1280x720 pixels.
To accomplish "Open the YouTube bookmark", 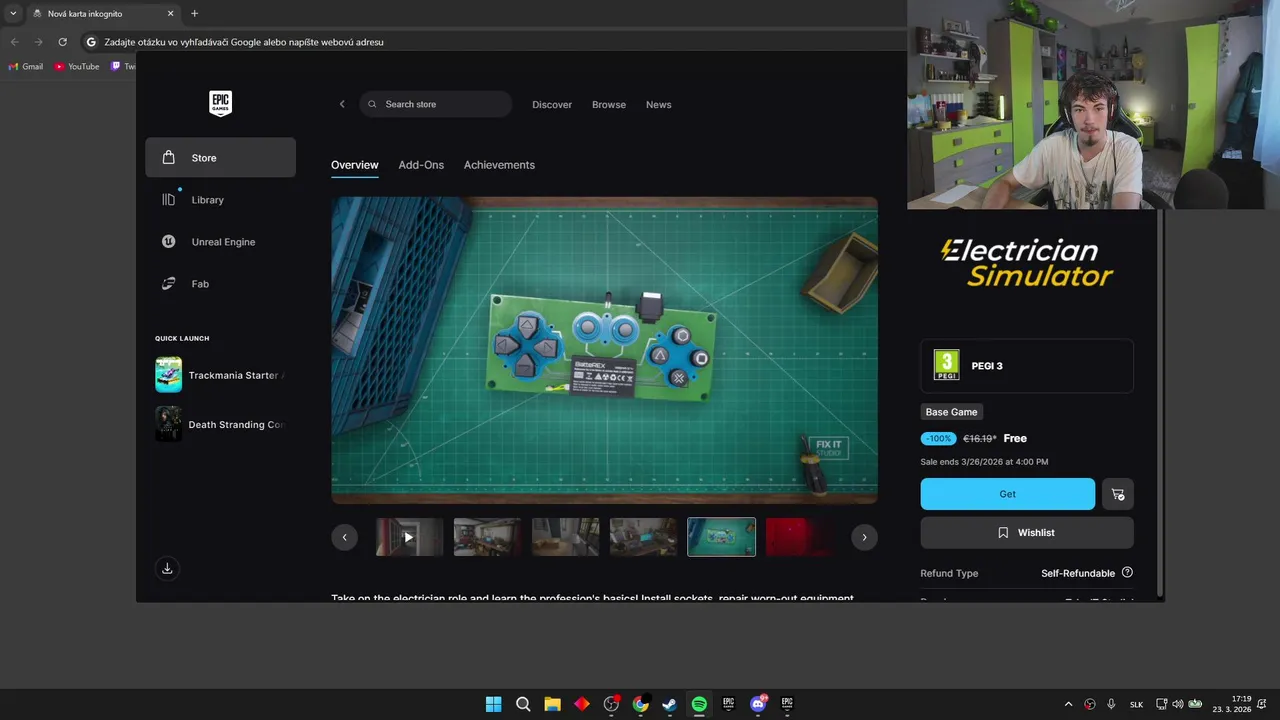I will (x=77, y=67).
